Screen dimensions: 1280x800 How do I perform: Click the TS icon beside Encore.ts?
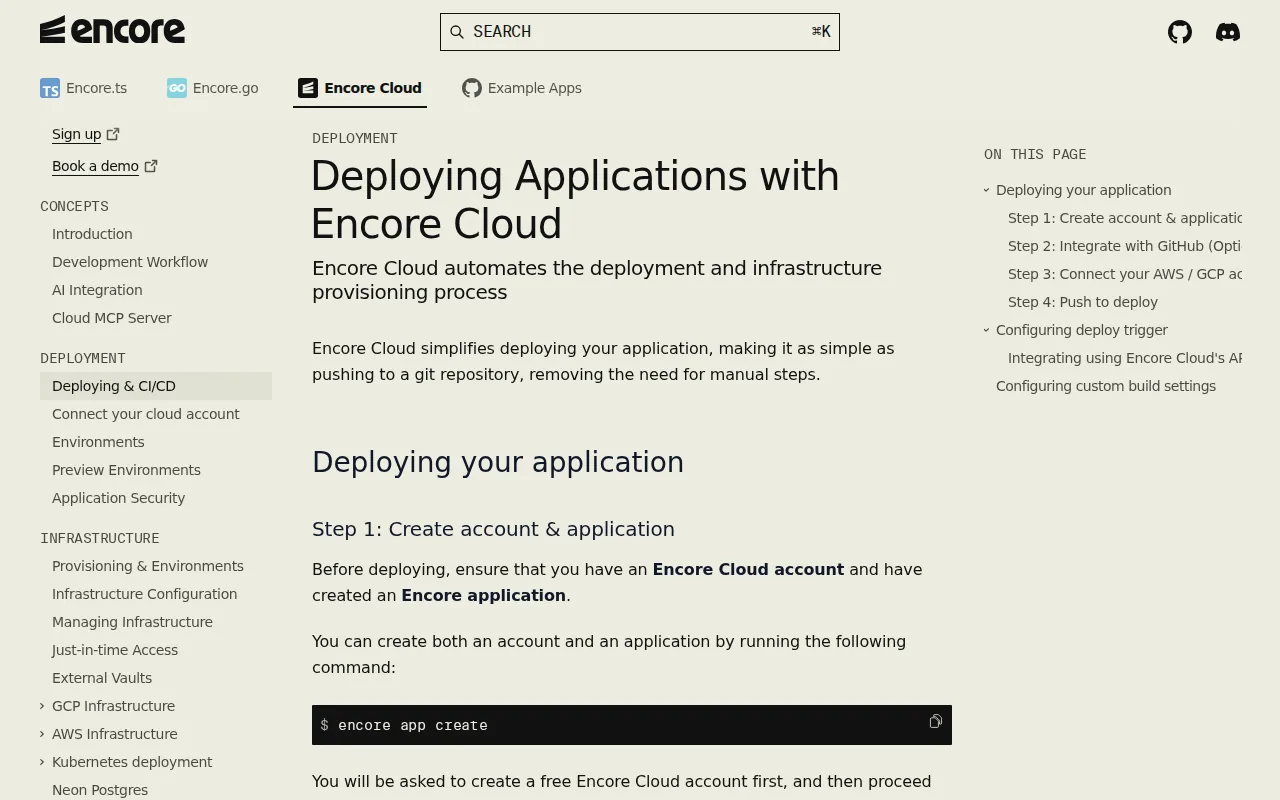pyautogui.click(x=50, y=88)
